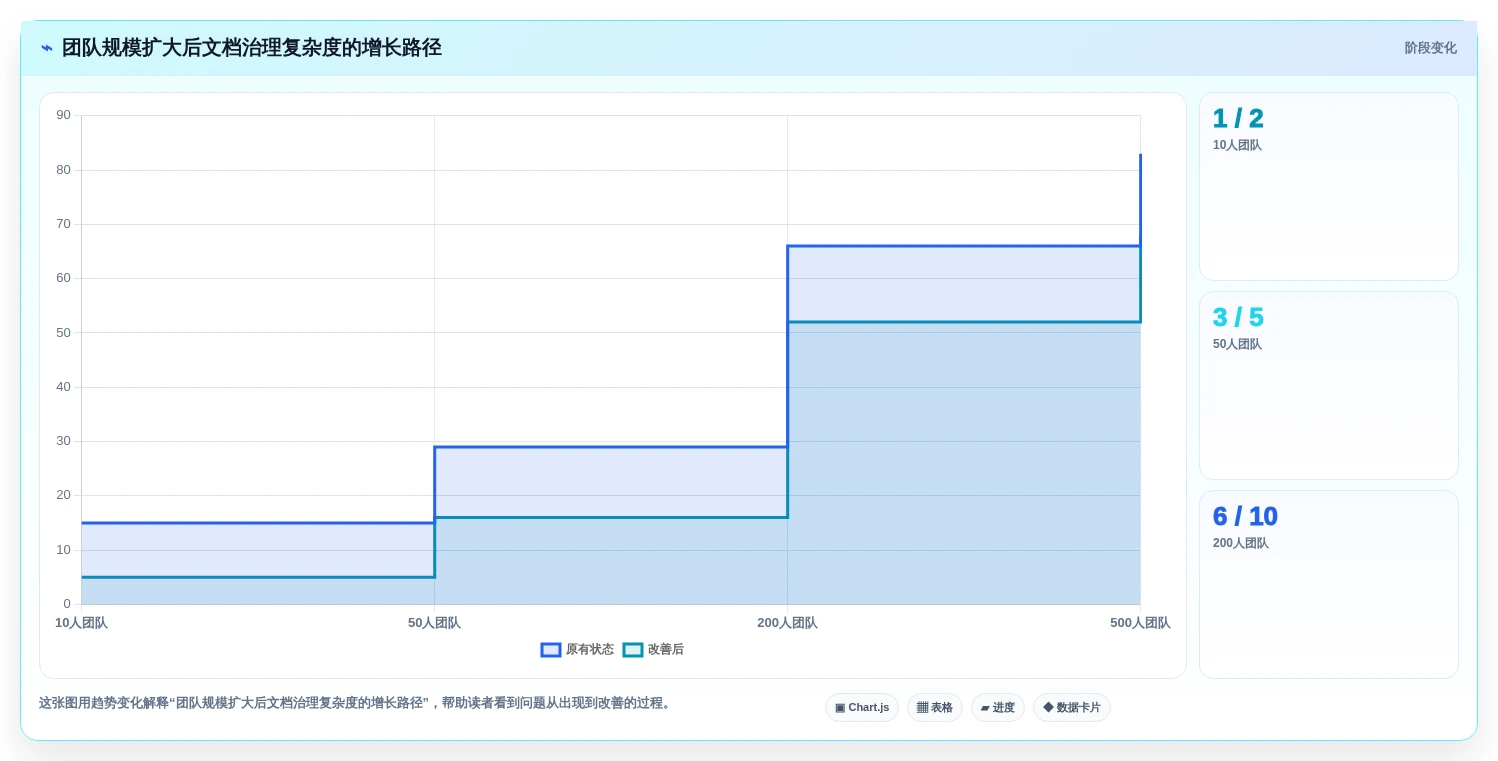Select the Chart.js tag chip
The height and width of the screenshot is (761, 1498).
[x=862, y=708]
